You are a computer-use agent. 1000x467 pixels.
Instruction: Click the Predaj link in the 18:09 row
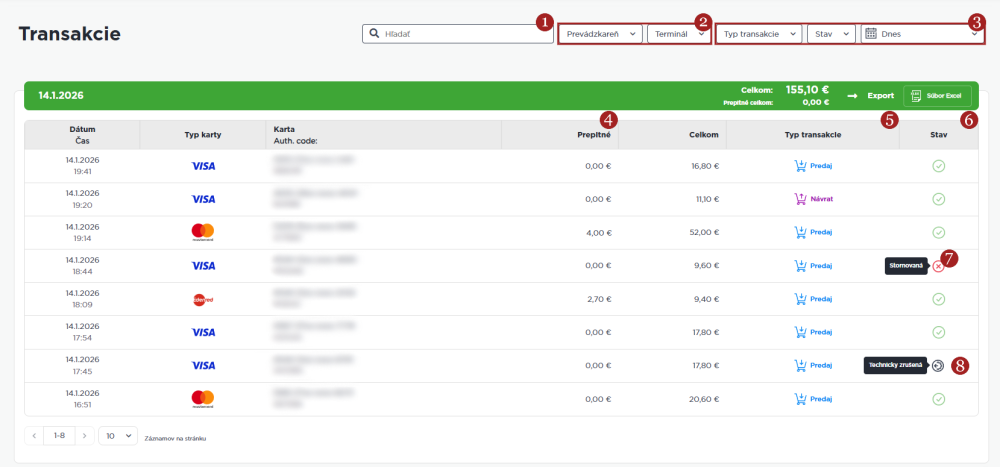tap(821, 299)
